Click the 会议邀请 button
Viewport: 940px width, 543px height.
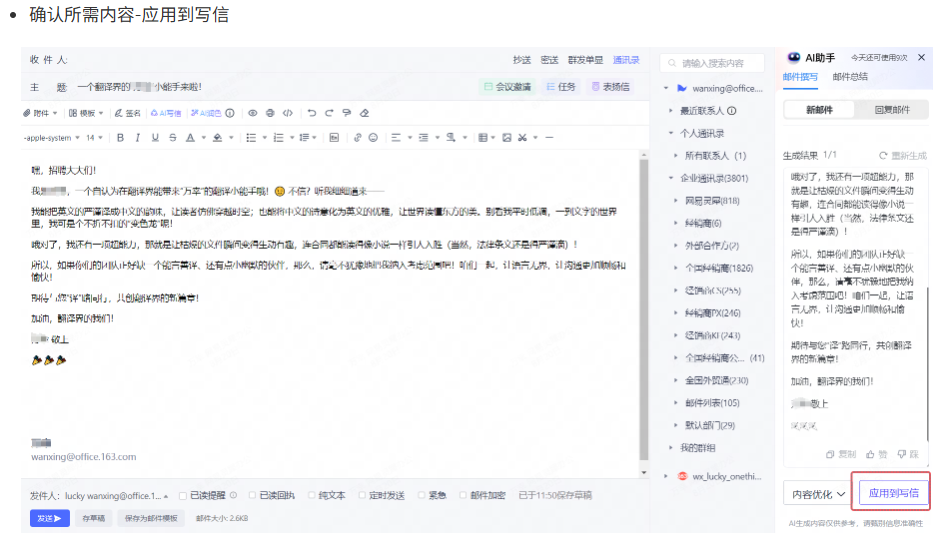pos(507,87)
